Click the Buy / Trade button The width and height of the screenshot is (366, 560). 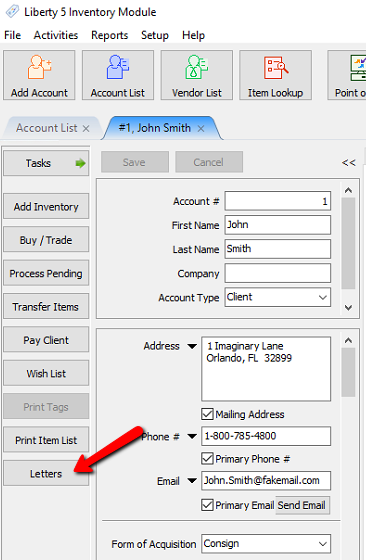tap(46, 240)
